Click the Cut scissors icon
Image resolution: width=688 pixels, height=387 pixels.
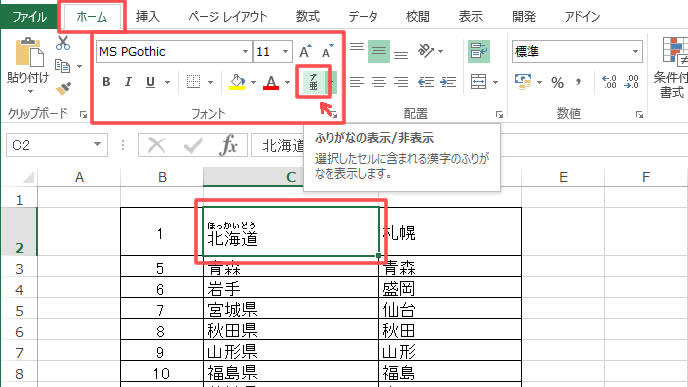click(x=63, y=43)
